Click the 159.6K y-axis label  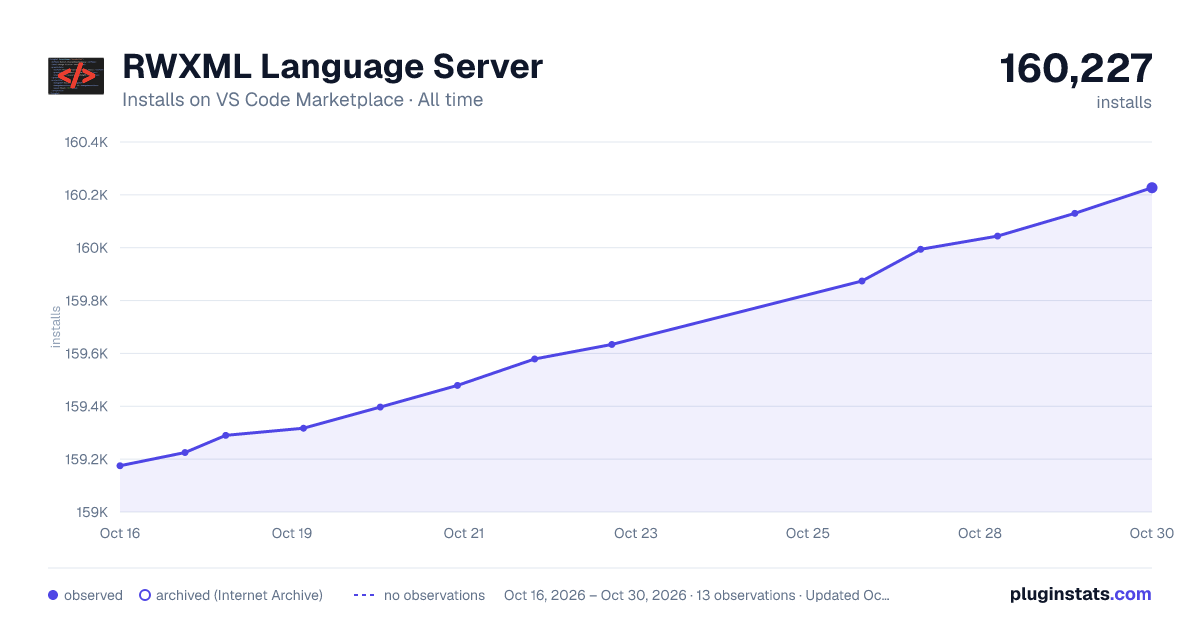(86, 354)
